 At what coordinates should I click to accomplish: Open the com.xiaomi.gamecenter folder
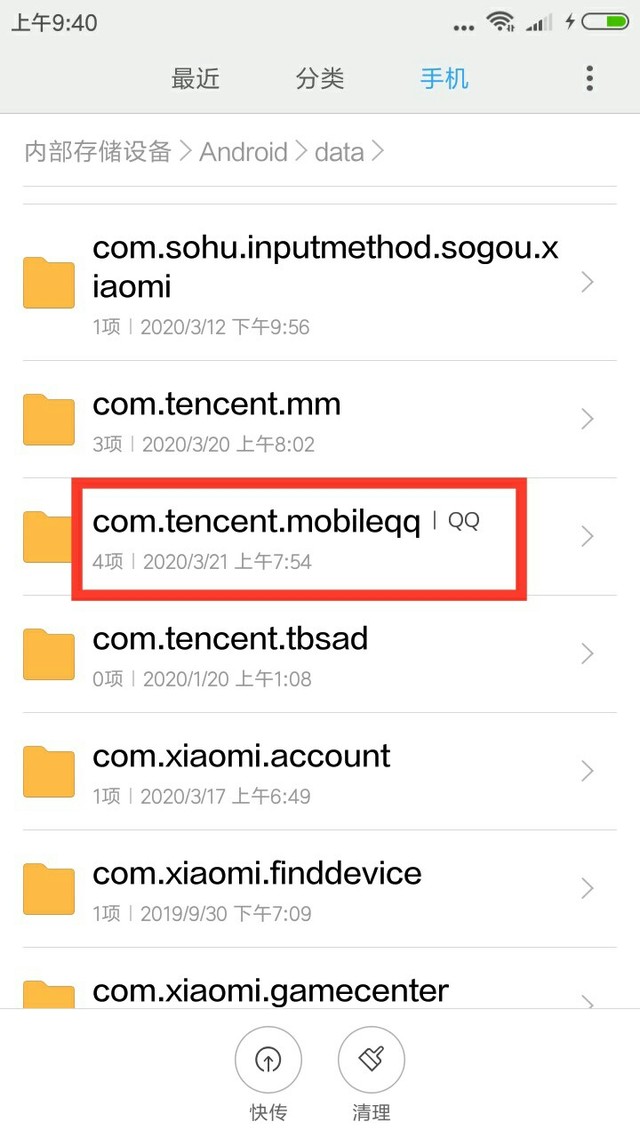[319, 991]
